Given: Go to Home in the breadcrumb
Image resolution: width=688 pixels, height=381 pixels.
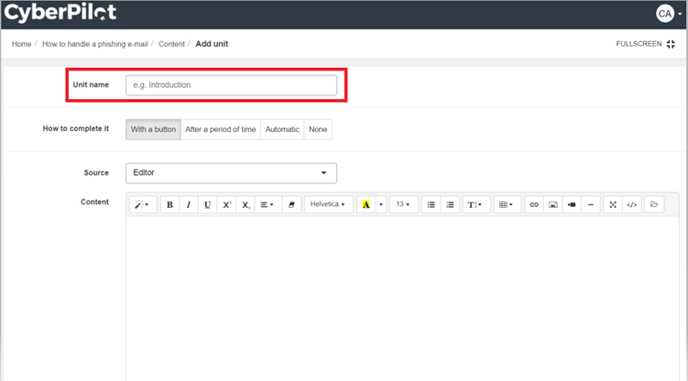Looking at the screenshot, I should [22, 44].
